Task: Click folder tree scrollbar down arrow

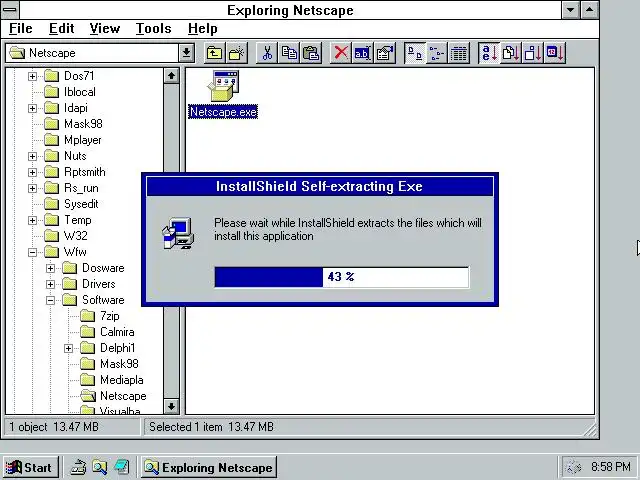Action: 171,406
